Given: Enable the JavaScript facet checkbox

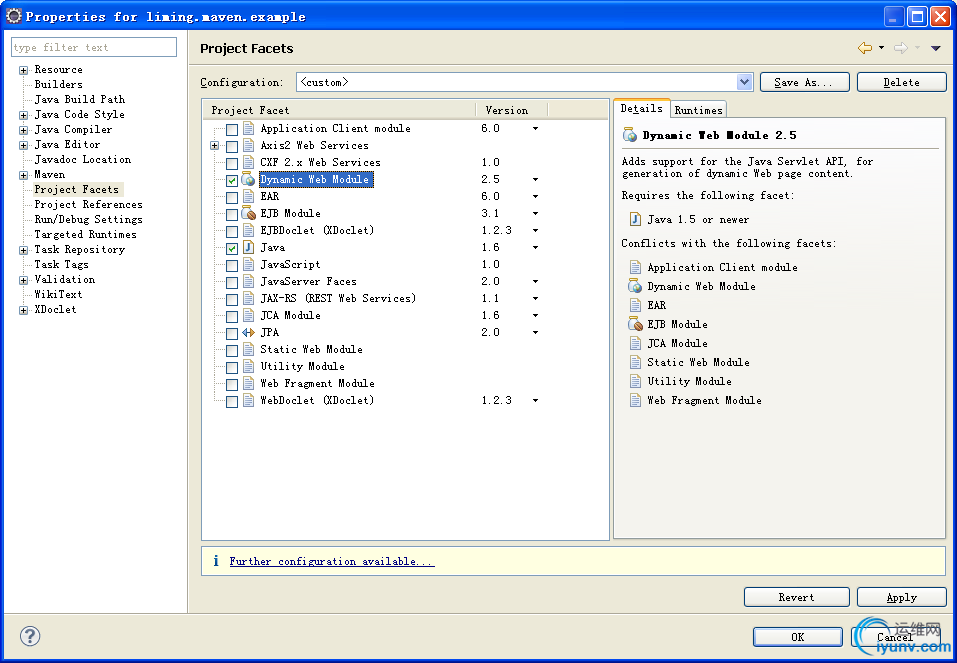Looking at the screenshot, I should pyautogui.click(x=232, y=266).
